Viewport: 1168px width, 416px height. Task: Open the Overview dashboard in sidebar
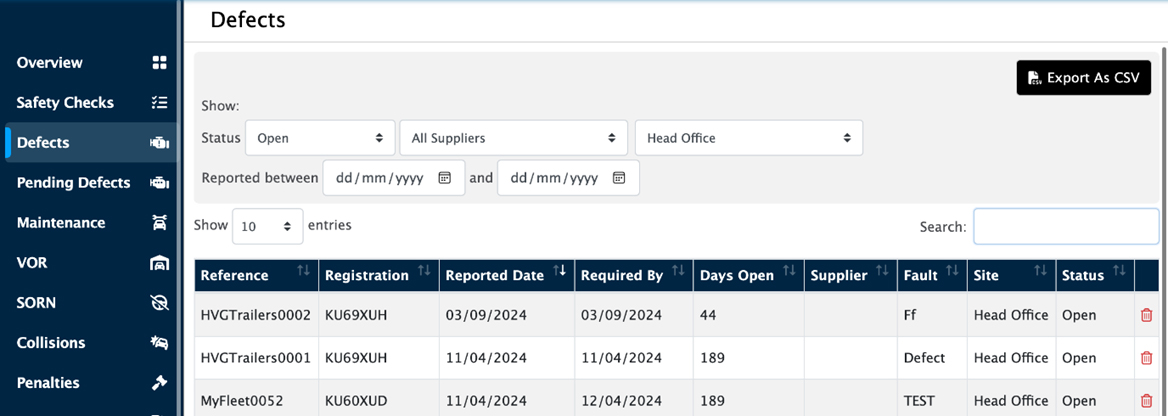pos(50,63)
